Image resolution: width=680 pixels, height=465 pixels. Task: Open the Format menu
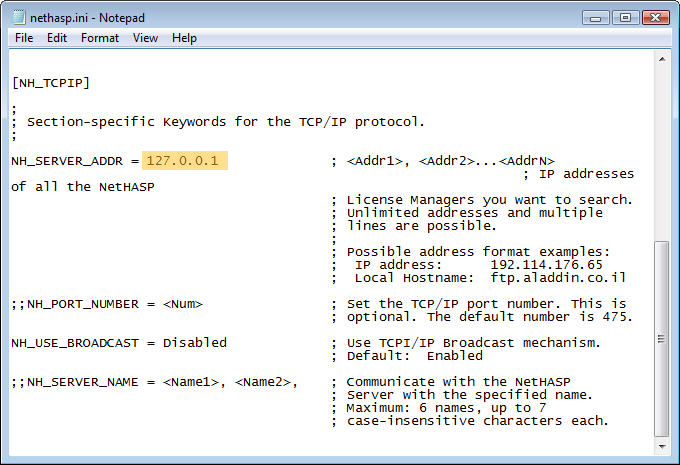100,38
